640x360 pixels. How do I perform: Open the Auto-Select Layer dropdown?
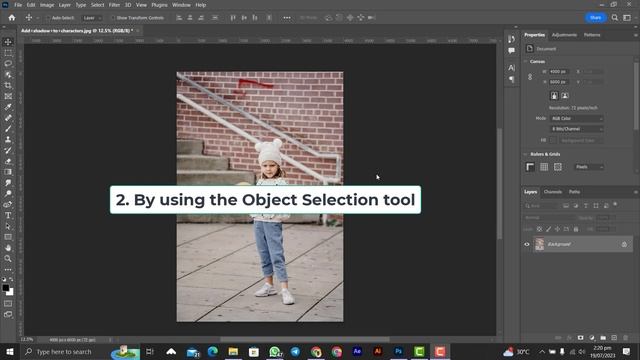[92, 18]
